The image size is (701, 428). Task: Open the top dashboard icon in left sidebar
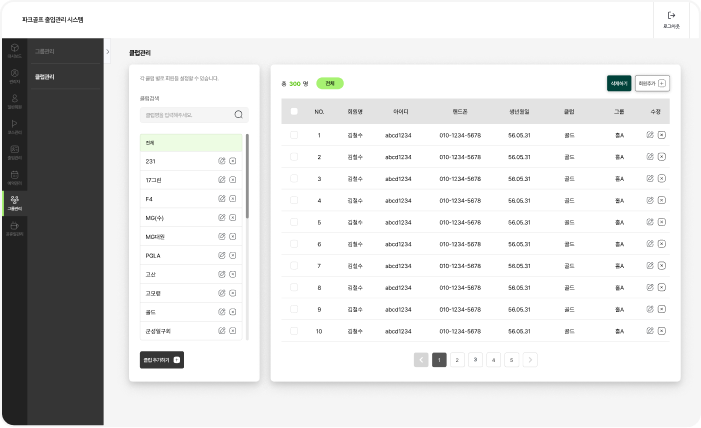point(14,49)
